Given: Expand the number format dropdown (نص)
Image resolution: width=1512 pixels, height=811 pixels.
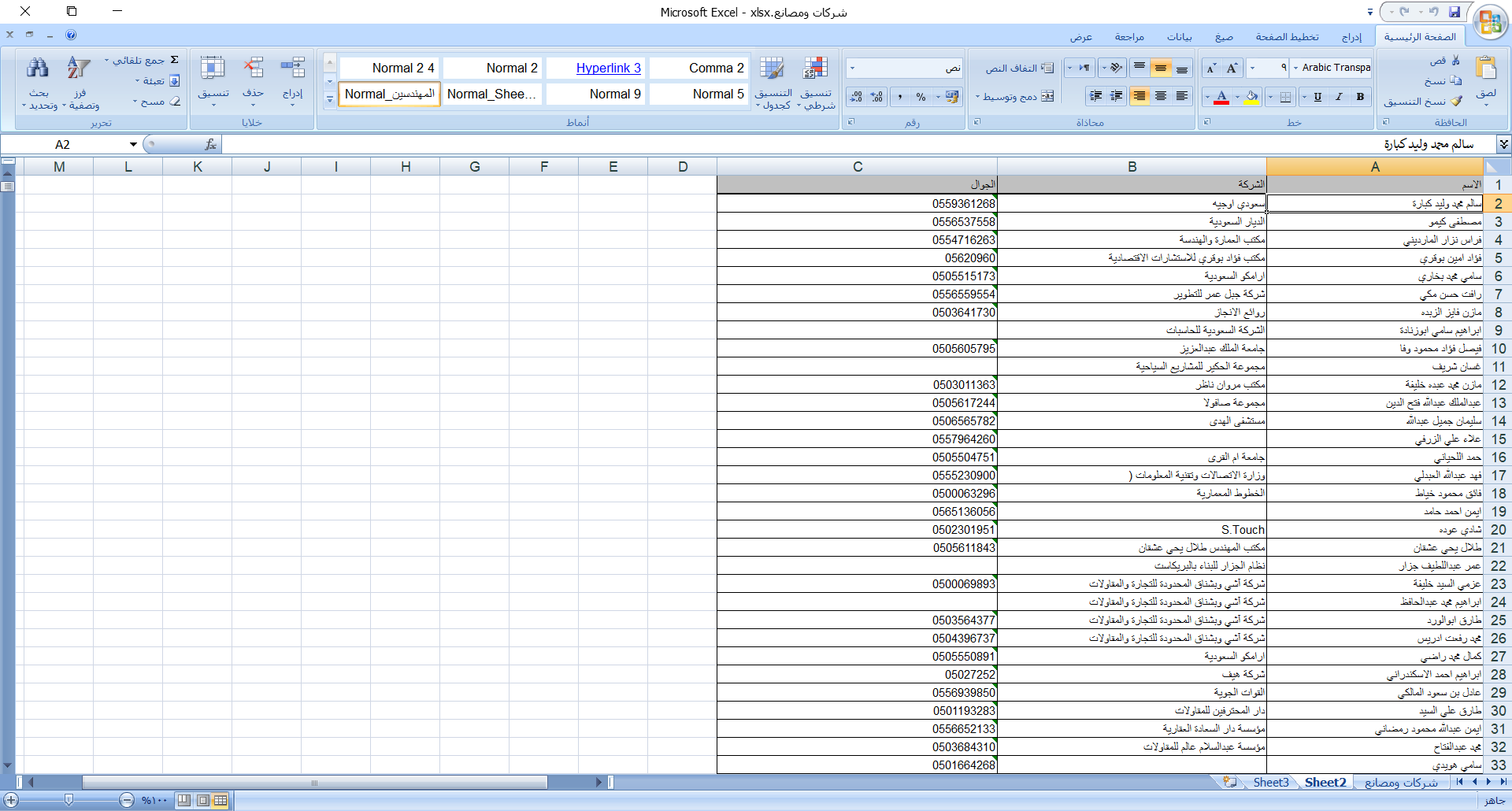Looking at the screenshot, I should 852,69.
